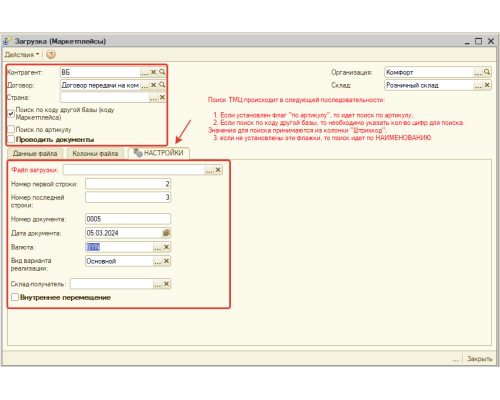Search Организация using magnifier icon
500x400 pixels.
[x=487, y=72]
